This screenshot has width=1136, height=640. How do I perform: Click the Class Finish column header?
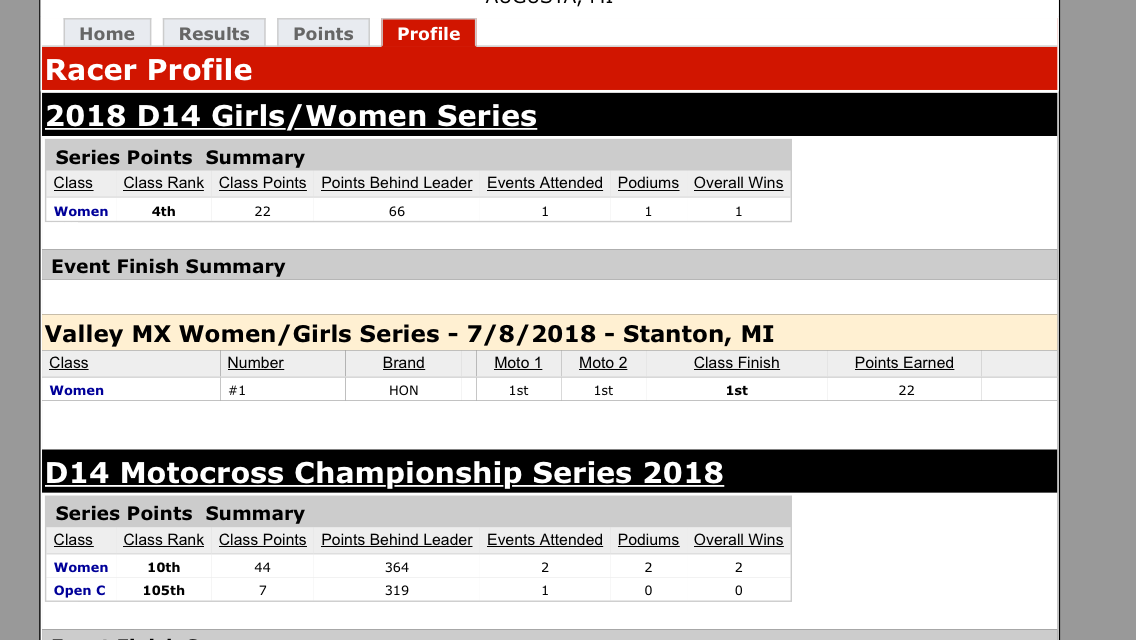(737, 363)
